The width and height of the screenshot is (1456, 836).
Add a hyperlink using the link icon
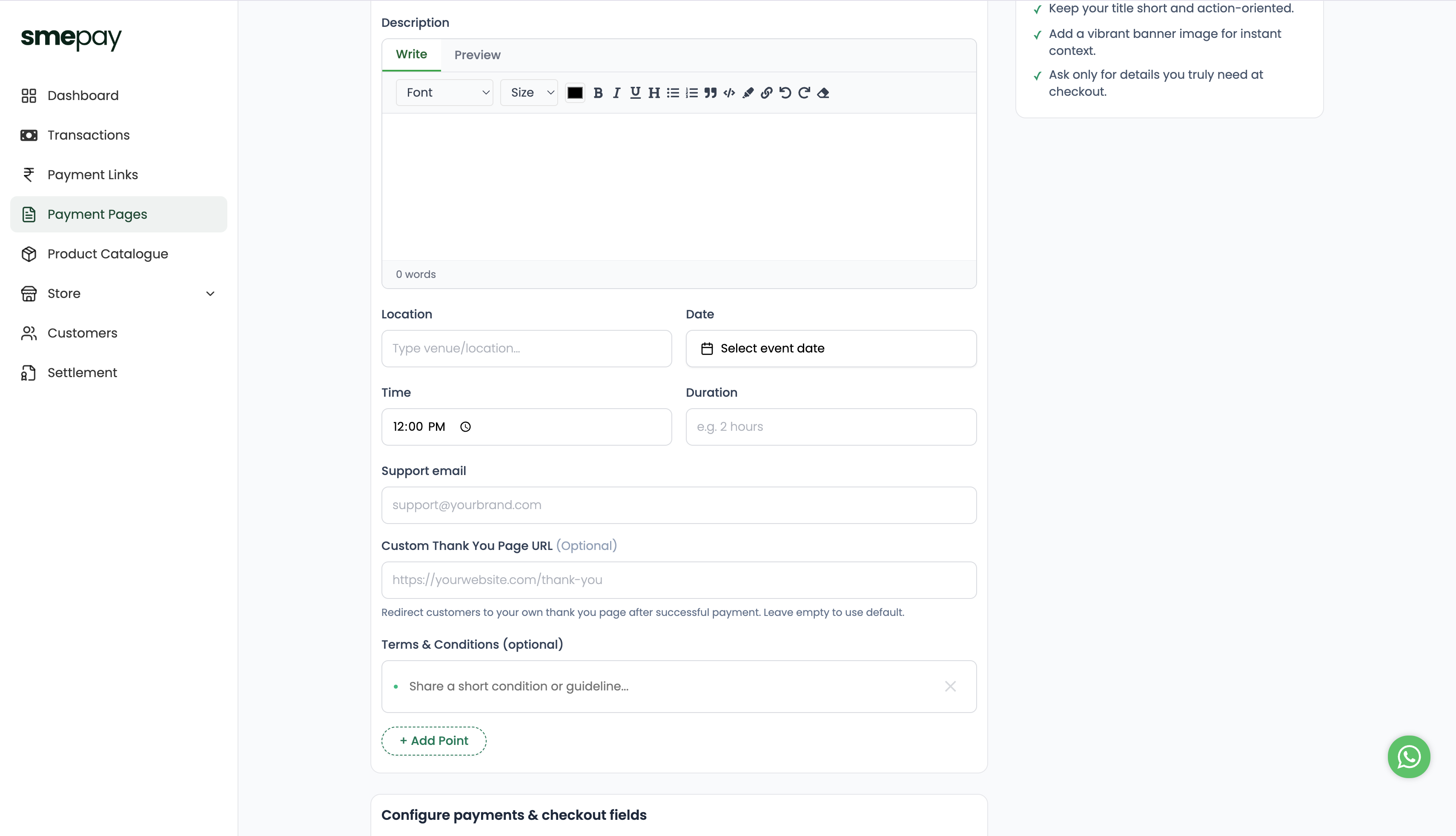(766, 92)
